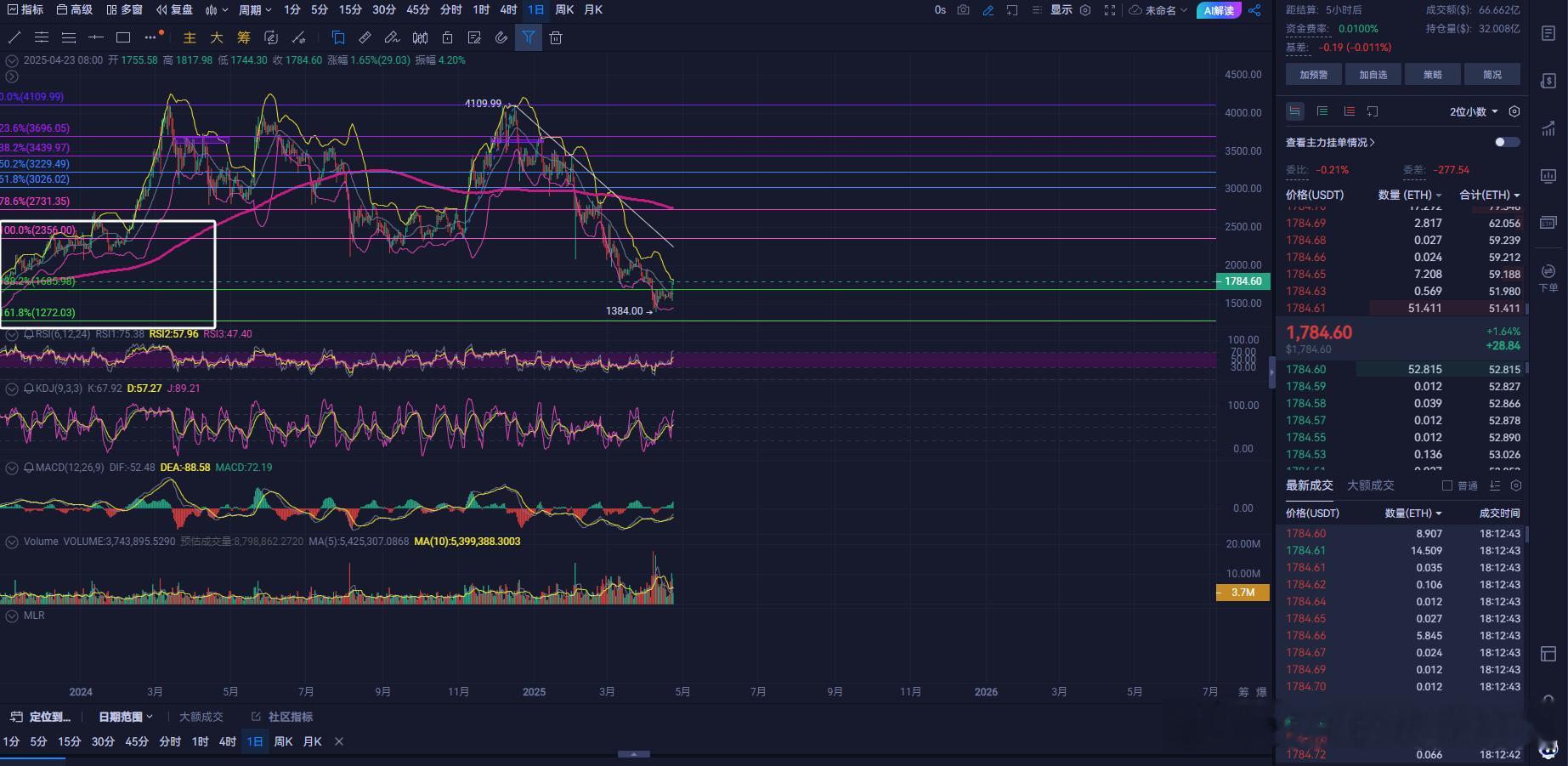Click the 主 indicator icon
The height and width of the screenshot is (766, 1568).
[190, 37]
